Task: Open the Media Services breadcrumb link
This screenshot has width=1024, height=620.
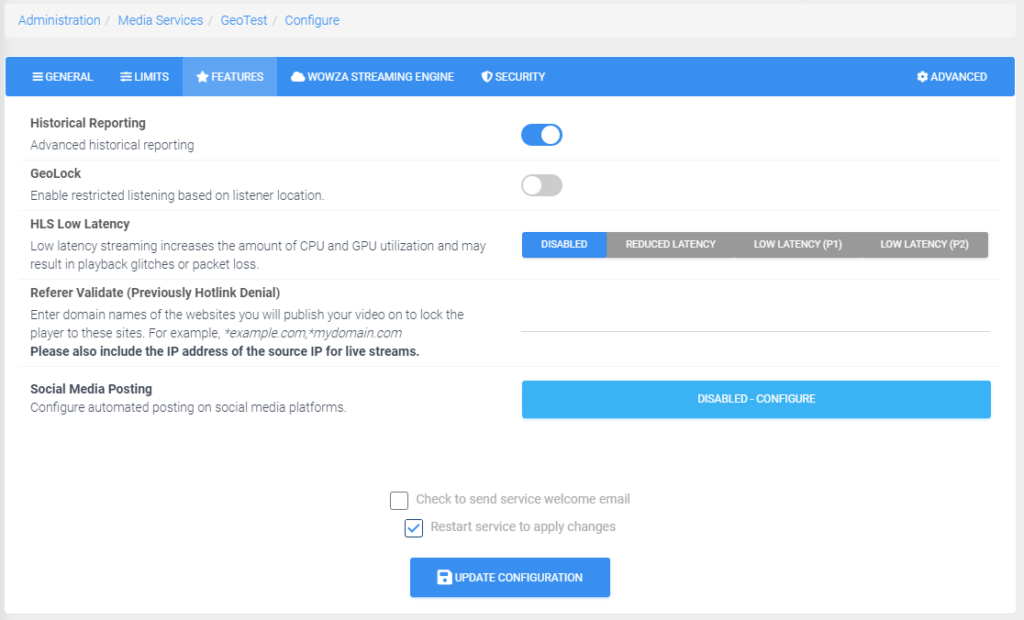Action: (x=161, y=20)
